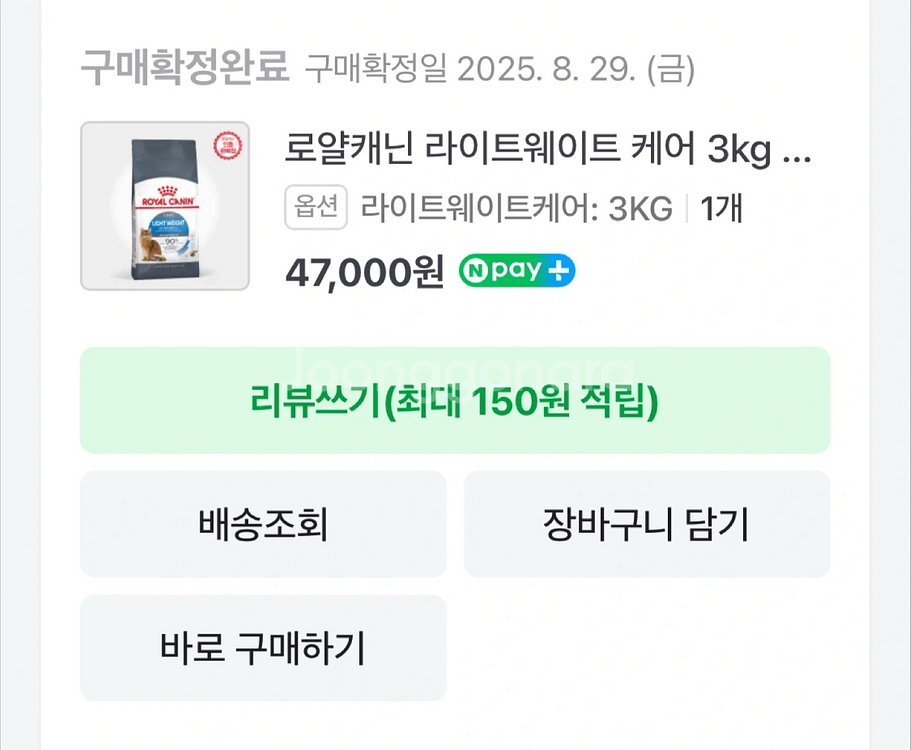911x750 pixels.
Task: Write a review with 리뷰쓰기 button
Action: (x=455, y=400)
